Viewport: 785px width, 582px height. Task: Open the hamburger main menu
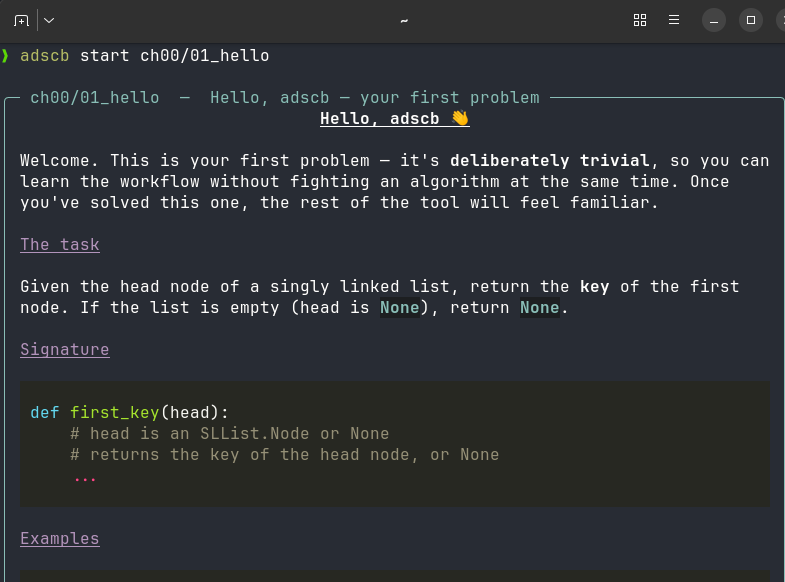coord(674,20)
